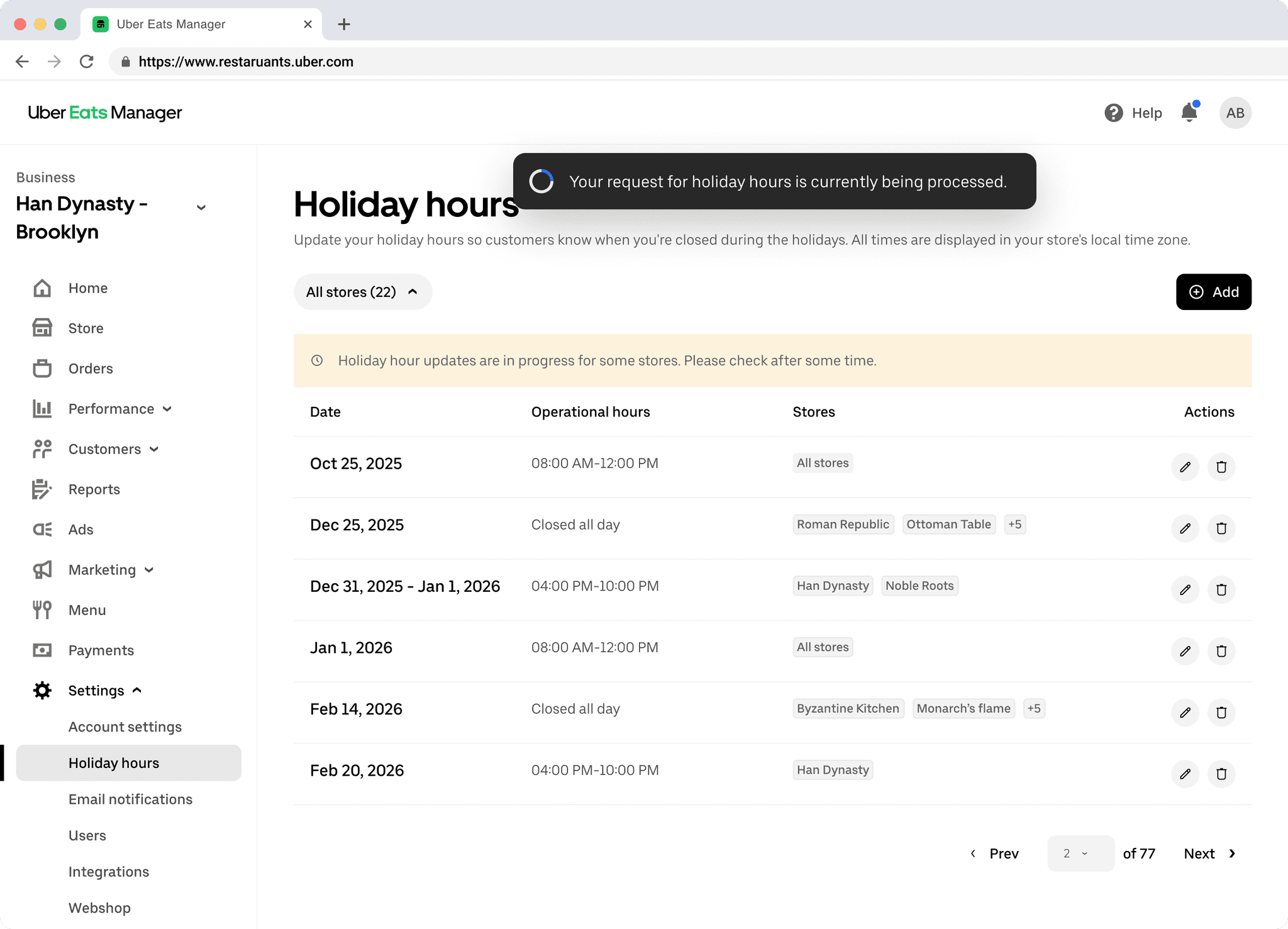Screen dimensions: 1288x929
Task: Reload the browser page
Action: (87, 62)
